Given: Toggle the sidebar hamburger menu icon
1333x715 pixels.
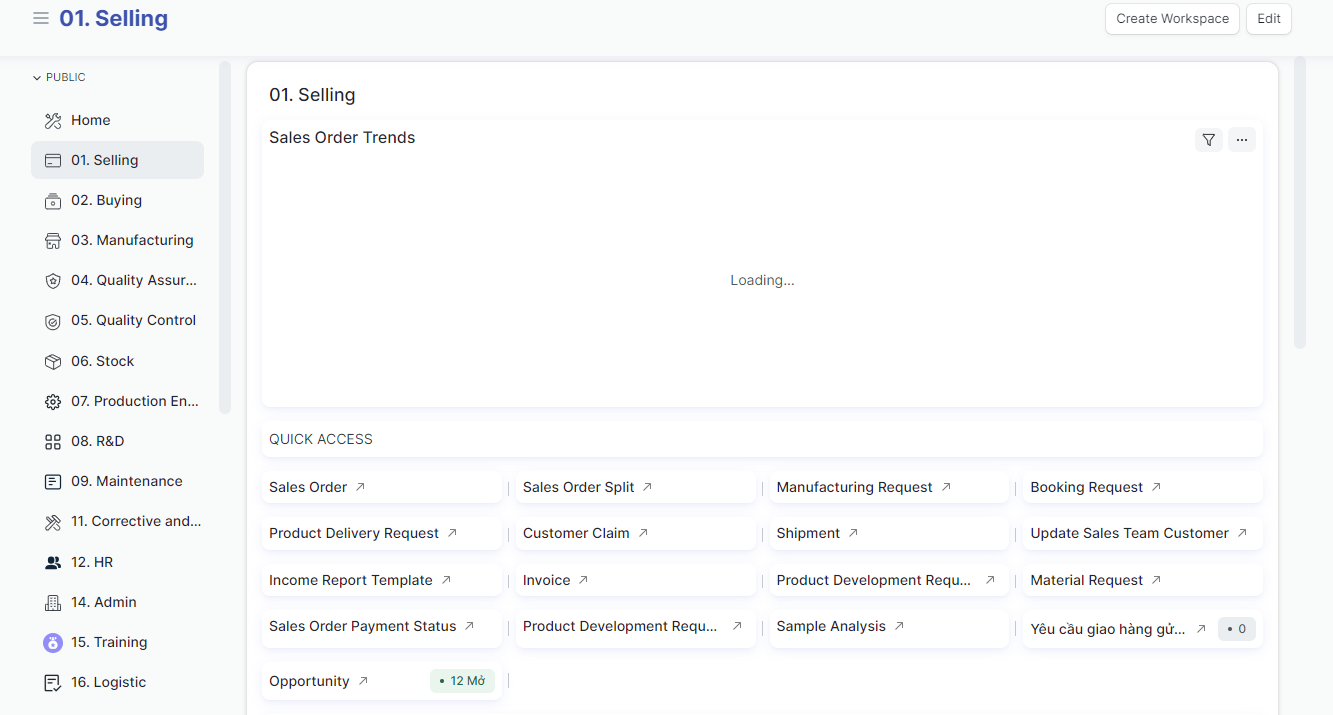Looking at the screenshot, I should click(x=41, y=19).
